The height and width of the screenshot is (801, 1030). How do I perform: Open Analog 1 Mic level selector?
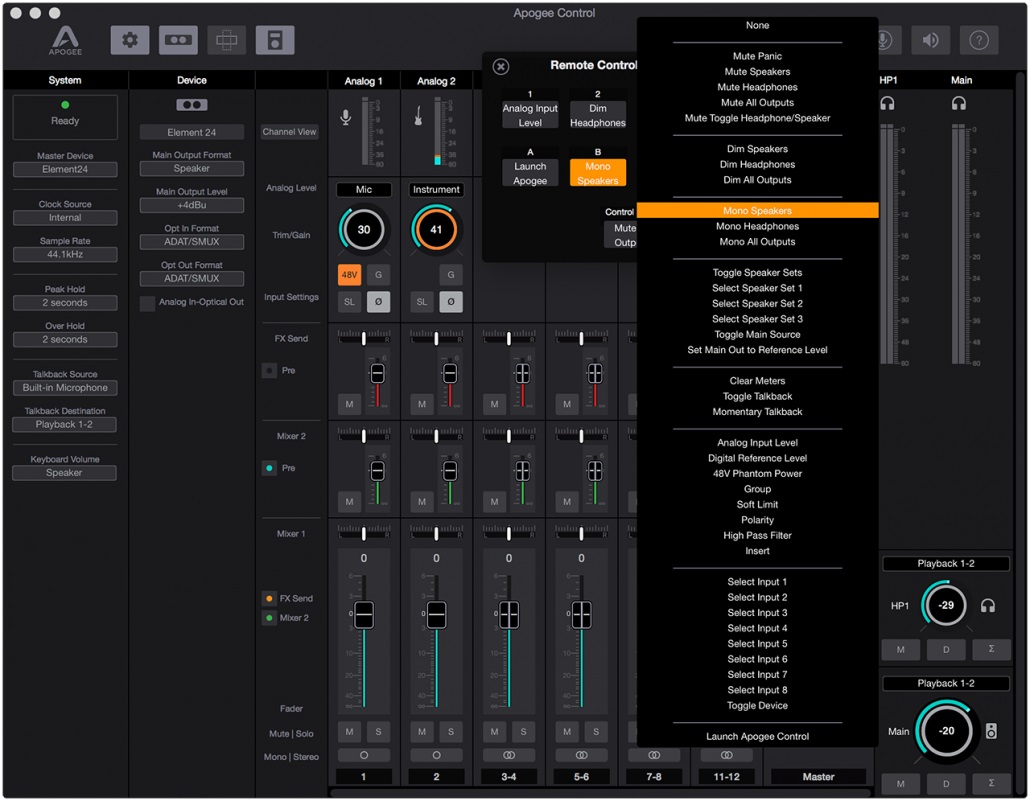tap(364, 190)
